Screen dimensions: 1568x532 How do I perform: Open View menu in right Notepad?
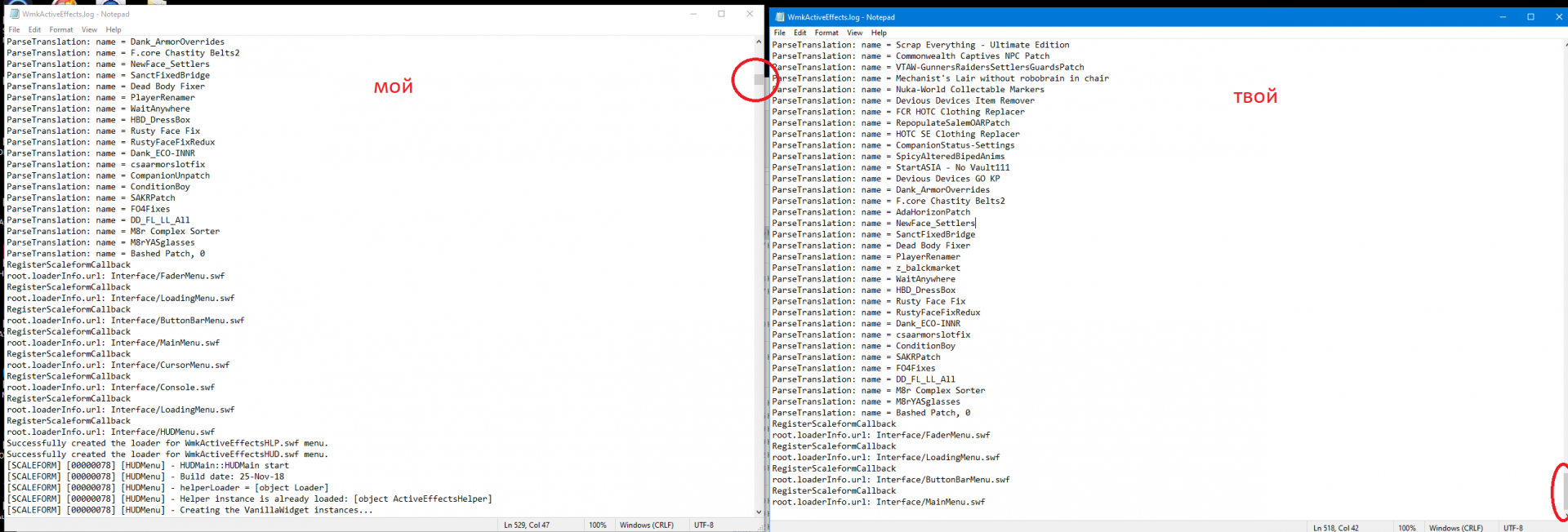tap(854, 33)
